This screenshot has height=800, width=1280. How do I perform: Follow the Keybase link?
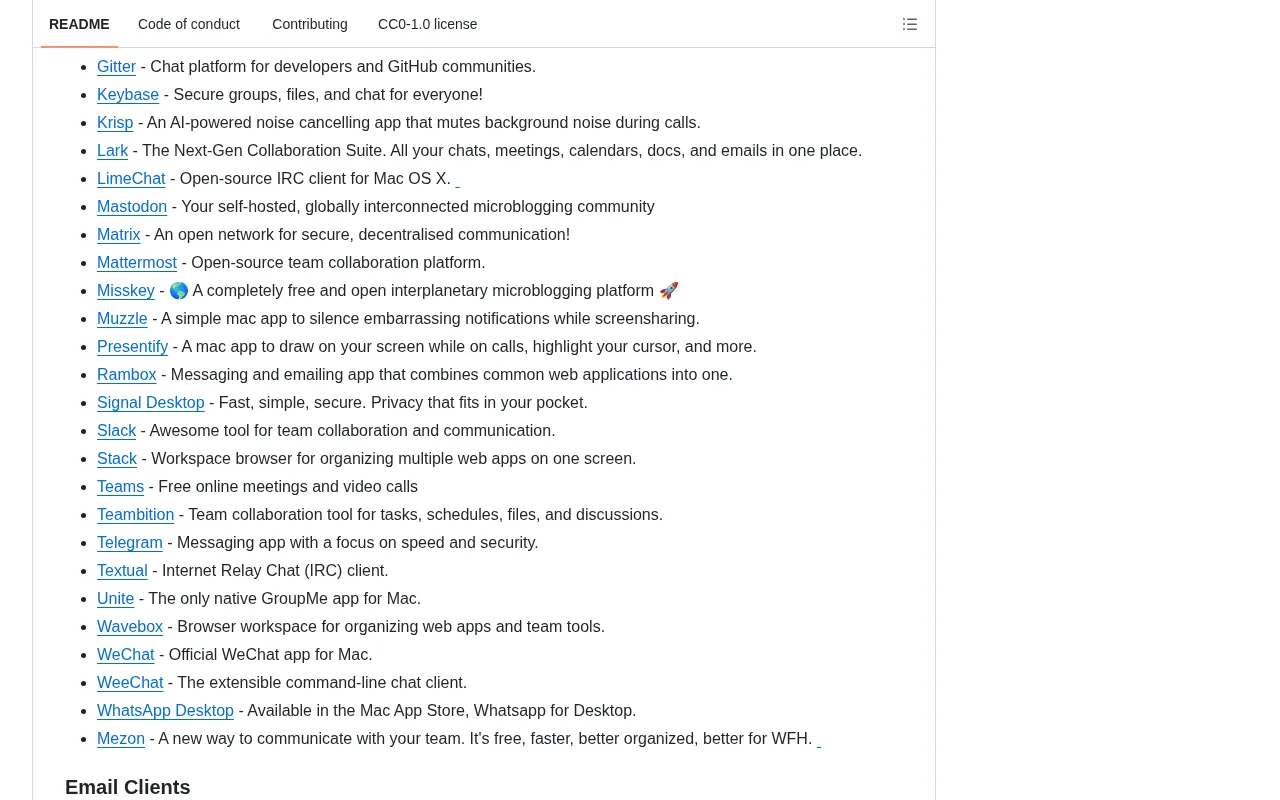[x=128, y=95]
